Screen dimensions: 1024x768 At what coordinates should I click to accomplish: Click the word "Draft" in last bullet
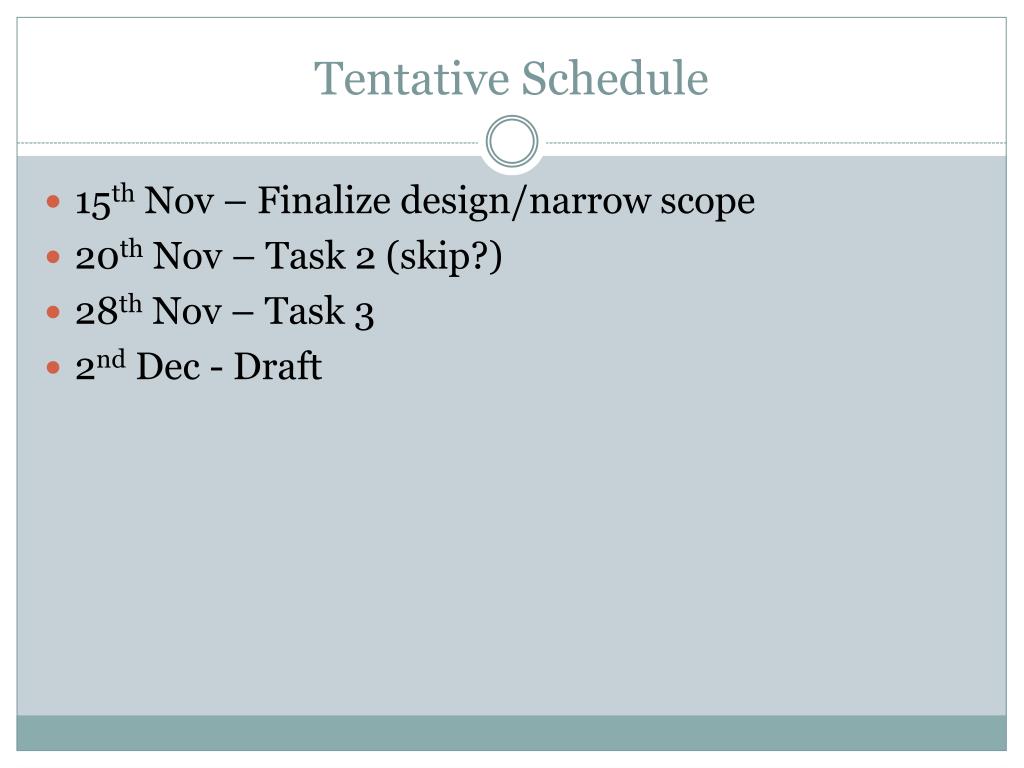point(278,367)
